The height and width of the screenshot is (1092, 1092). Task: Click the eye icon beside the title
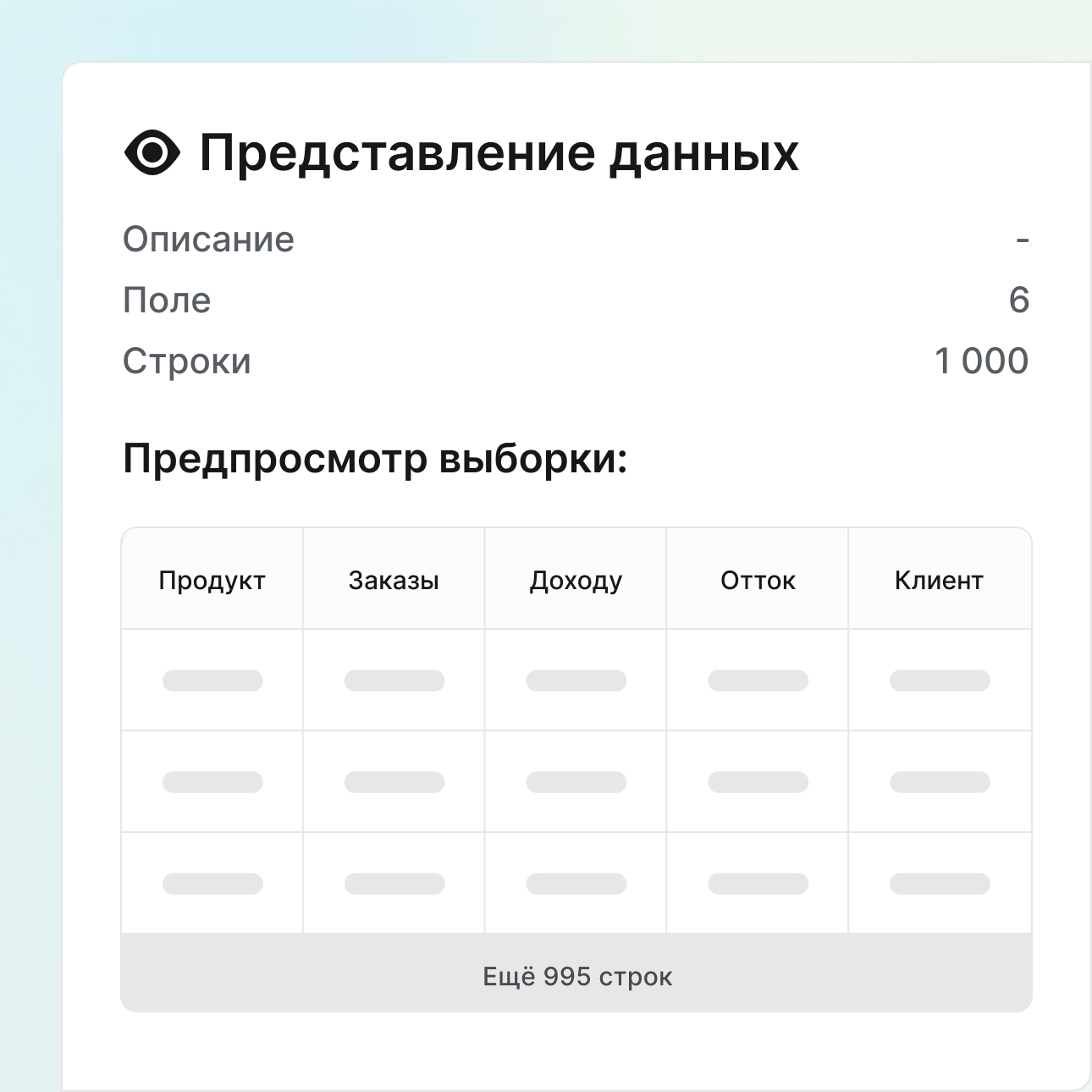click(x=152, y=153)
